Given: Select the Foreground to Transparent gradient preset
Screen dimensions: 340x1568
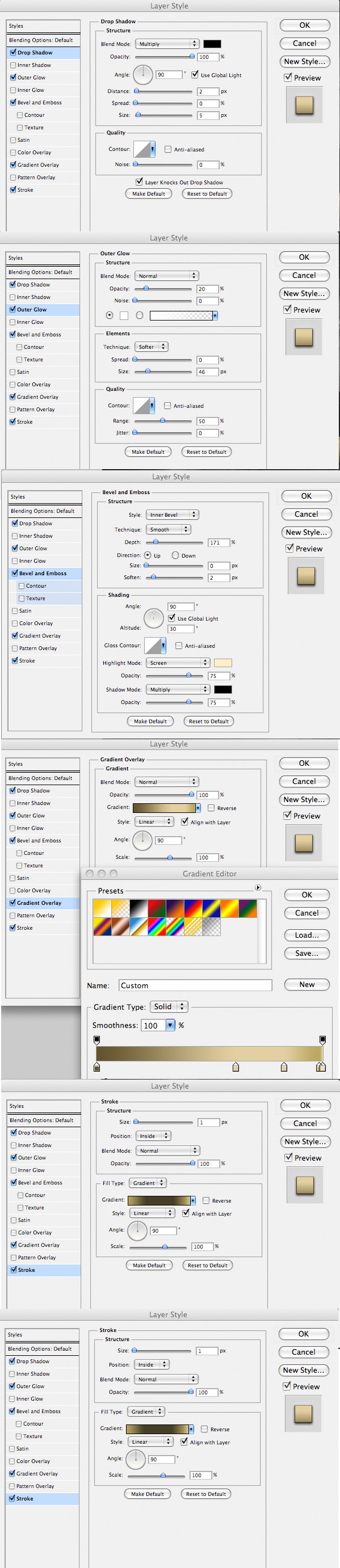Looking at the screenshot, I should click(120, 908).
